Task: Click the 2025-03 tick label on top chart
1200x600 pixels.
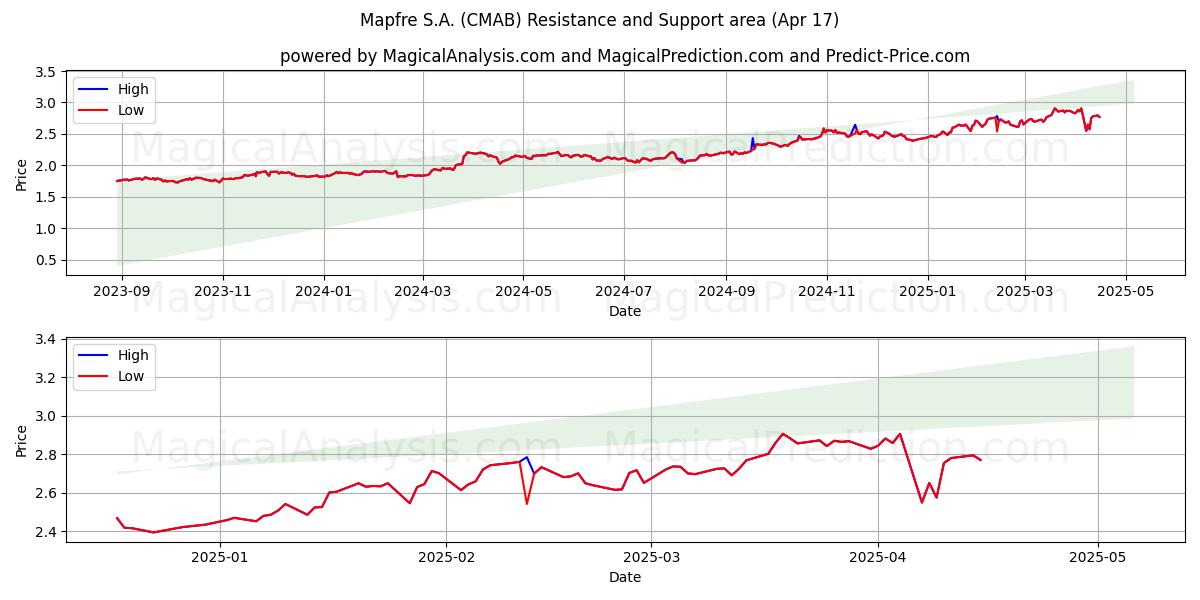Action: pos(1025,292)
